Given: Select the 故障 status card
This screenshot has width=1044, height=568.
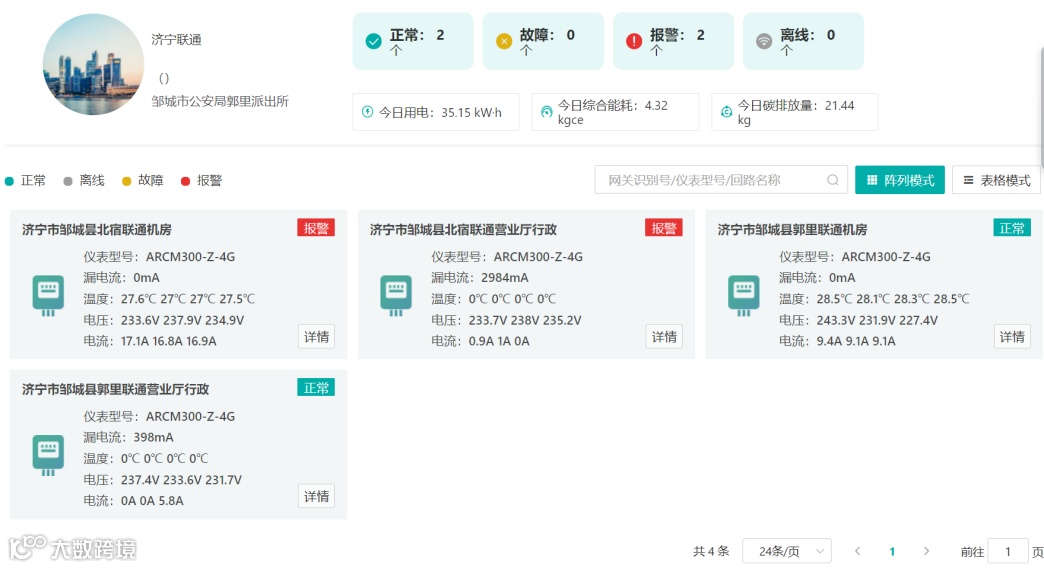Looking at the screenshot, I should pos(543,41).
